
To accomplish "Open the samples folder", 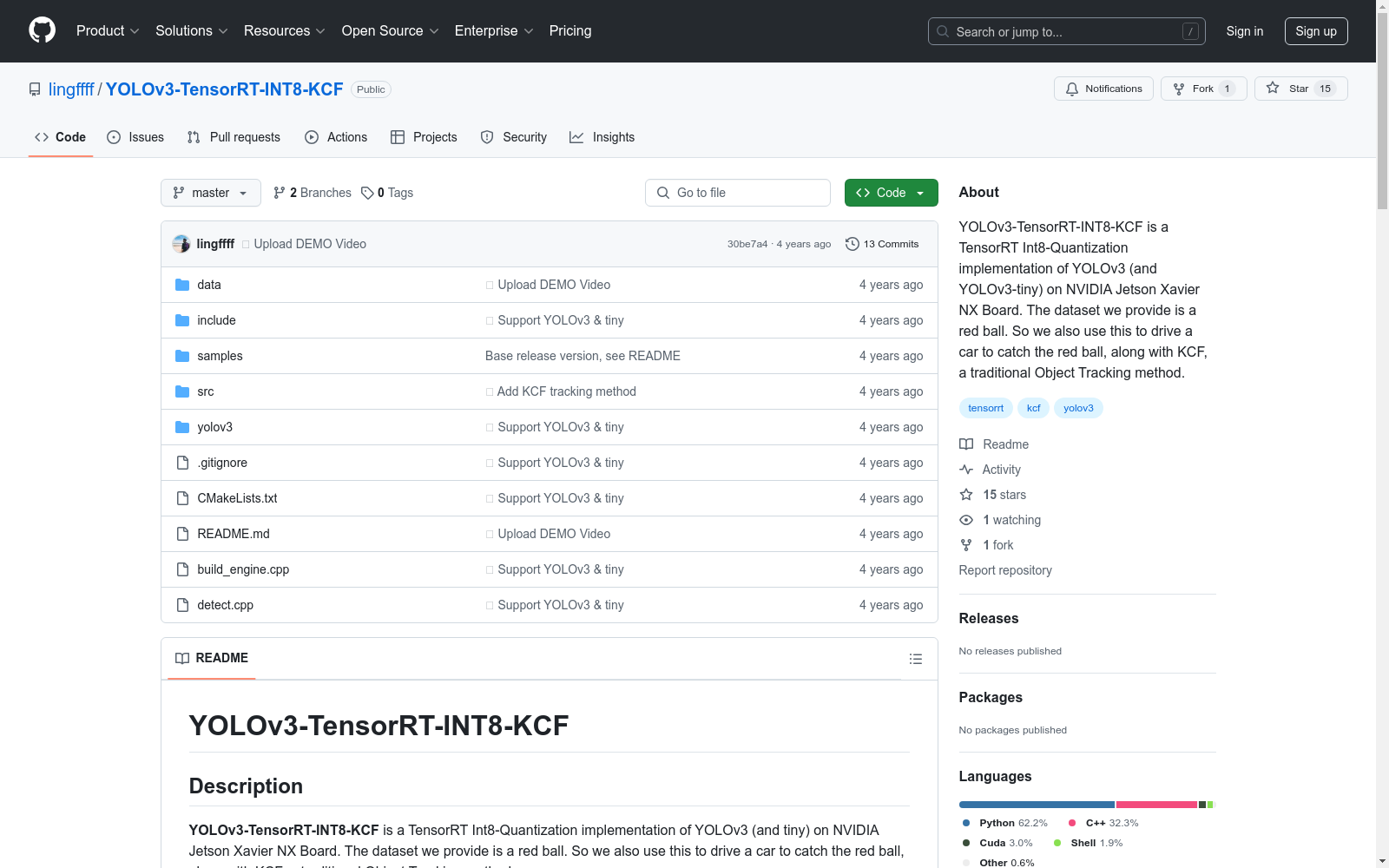I will (220, 356).
